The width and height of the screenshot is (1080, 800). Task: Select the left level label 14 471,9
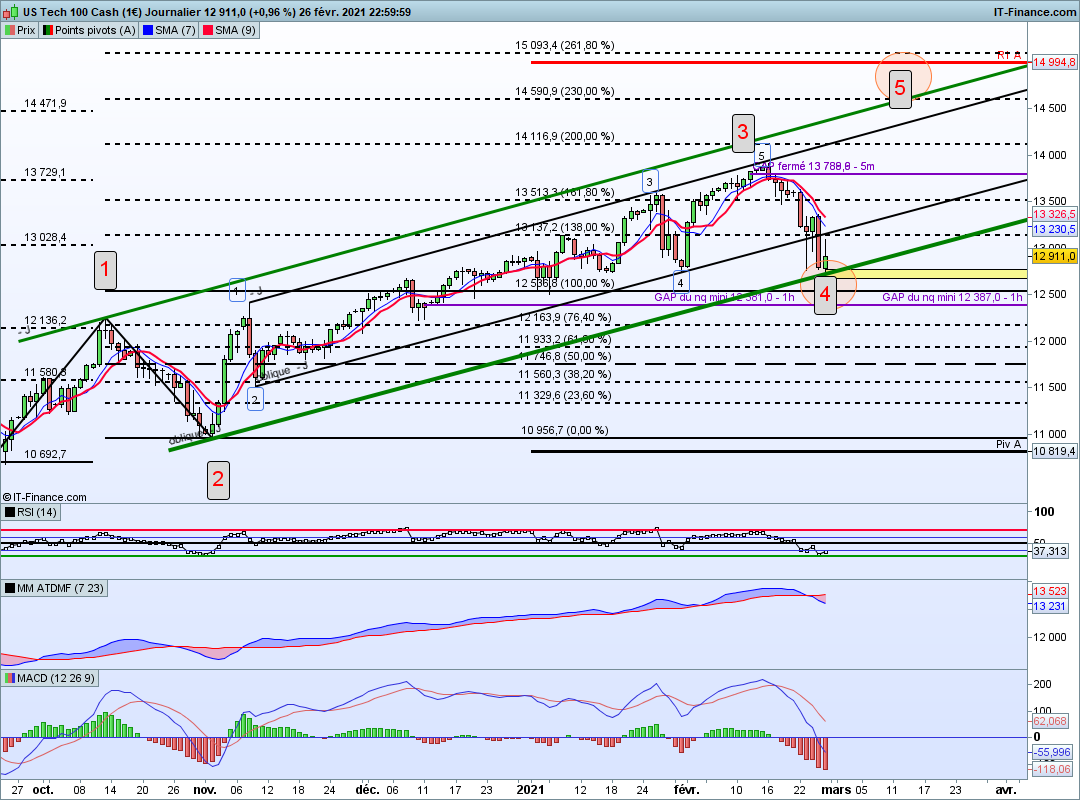click(x=45, y=103)
